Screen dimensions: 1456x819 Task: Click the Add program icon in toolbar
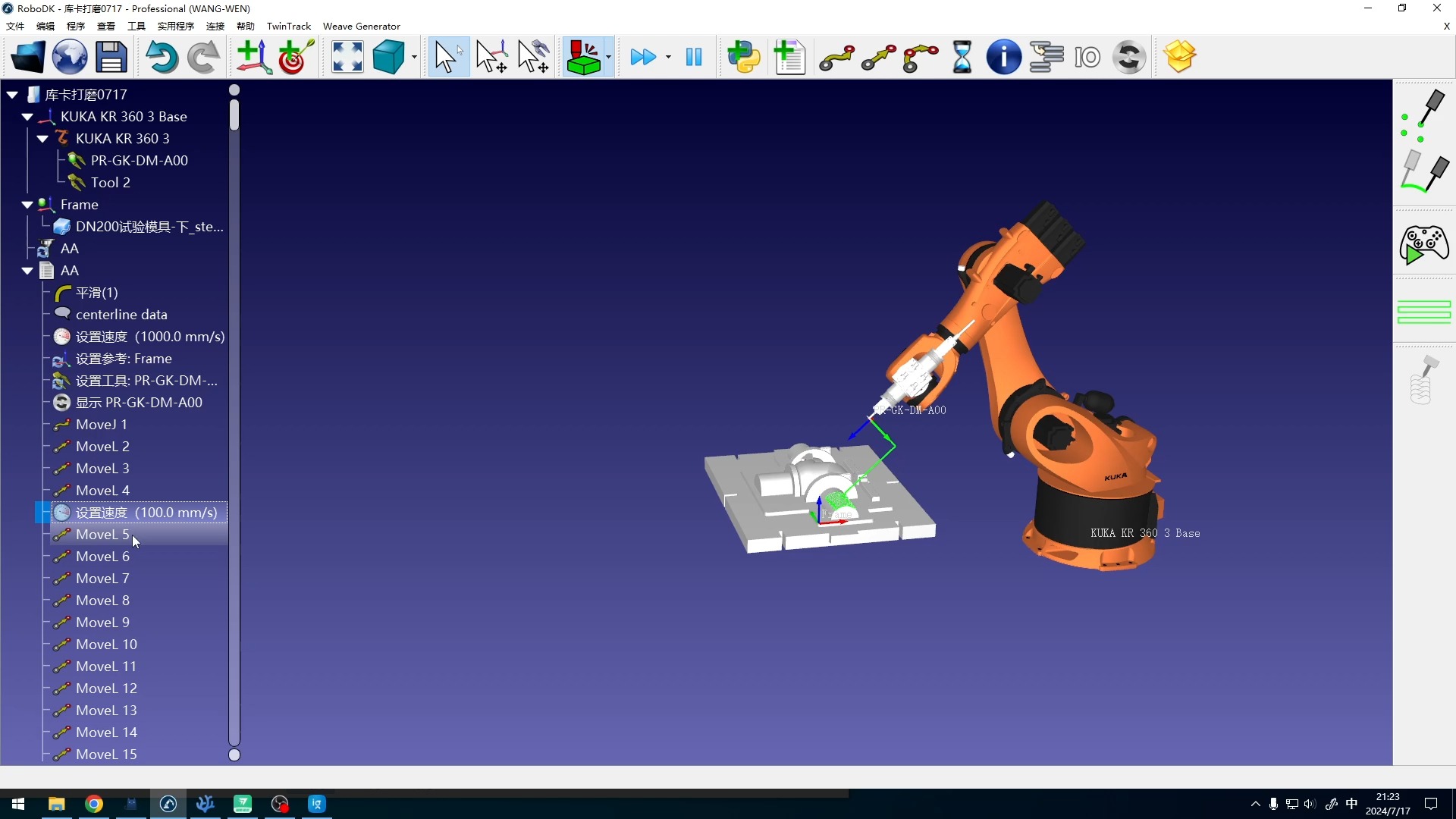point(789,57)
